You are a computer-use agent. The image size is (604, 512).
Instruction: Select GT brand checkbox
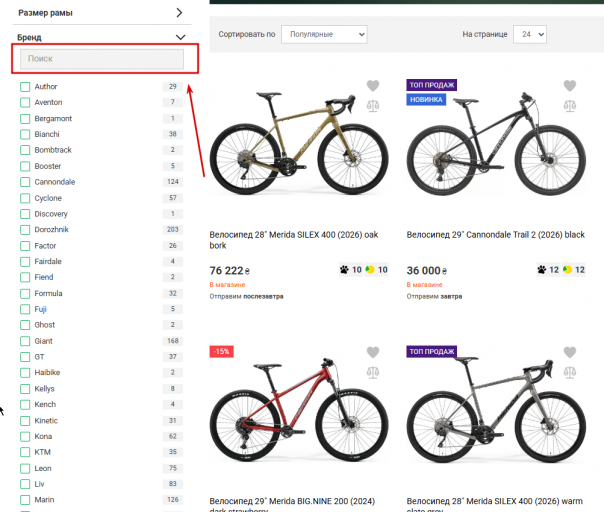click(x=25, y=357)
